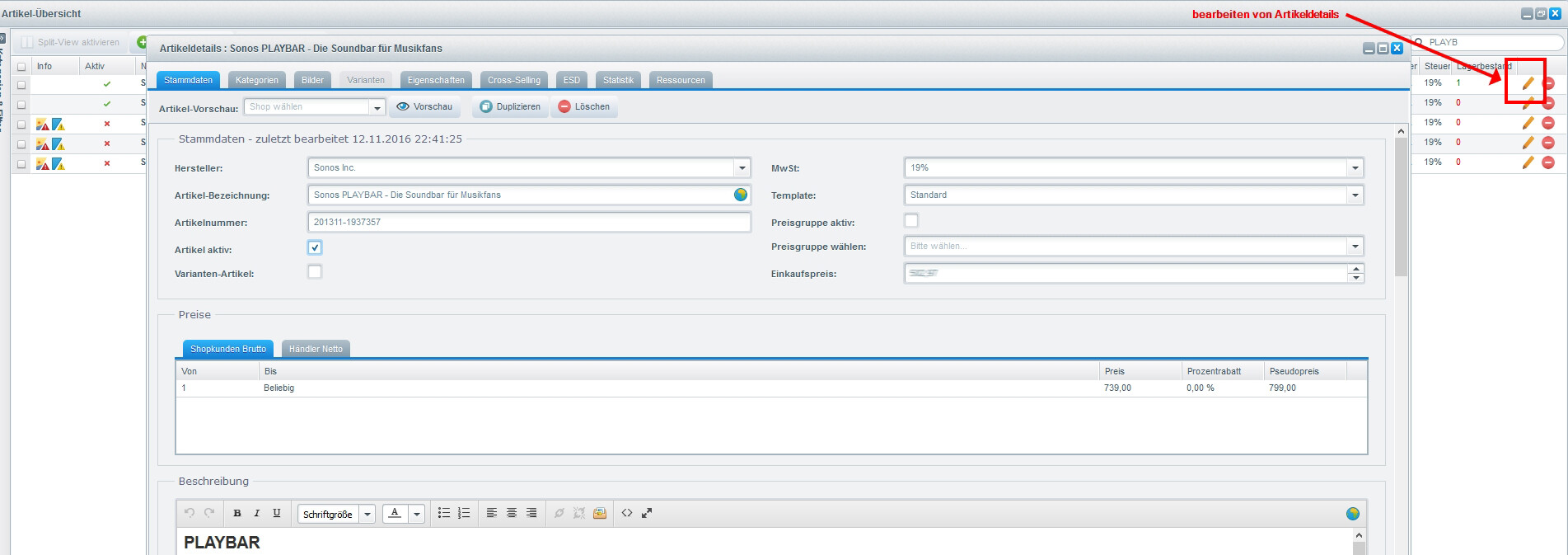
Task: Show the HTML source code of the description
Action: tap(627, 513)
